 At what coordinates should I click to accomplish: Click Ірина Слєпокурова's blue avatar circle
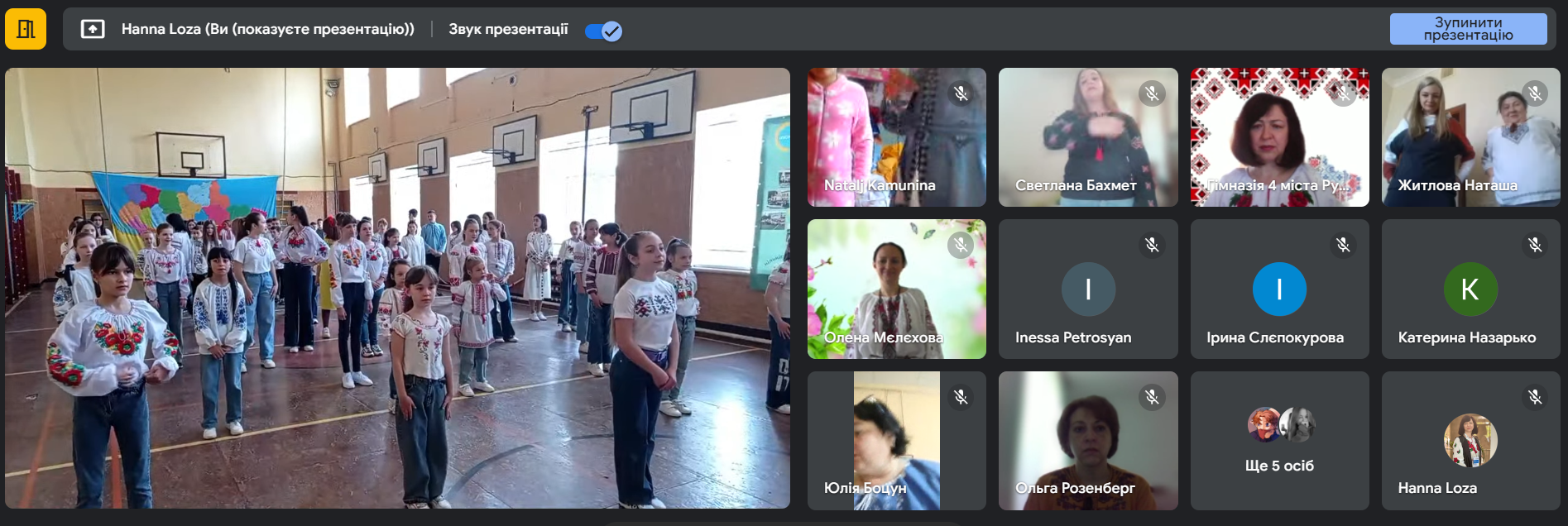(x=1279, y=289)
